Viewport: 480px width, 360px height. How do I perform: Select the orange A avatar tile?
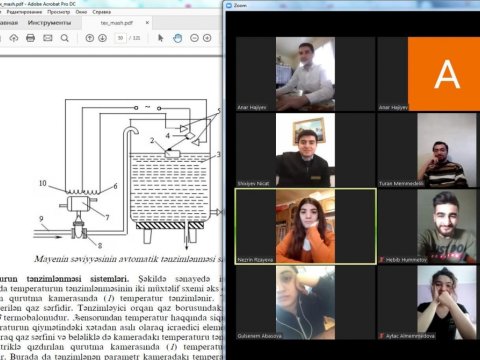pyautogui.click(x=444, y=74)
